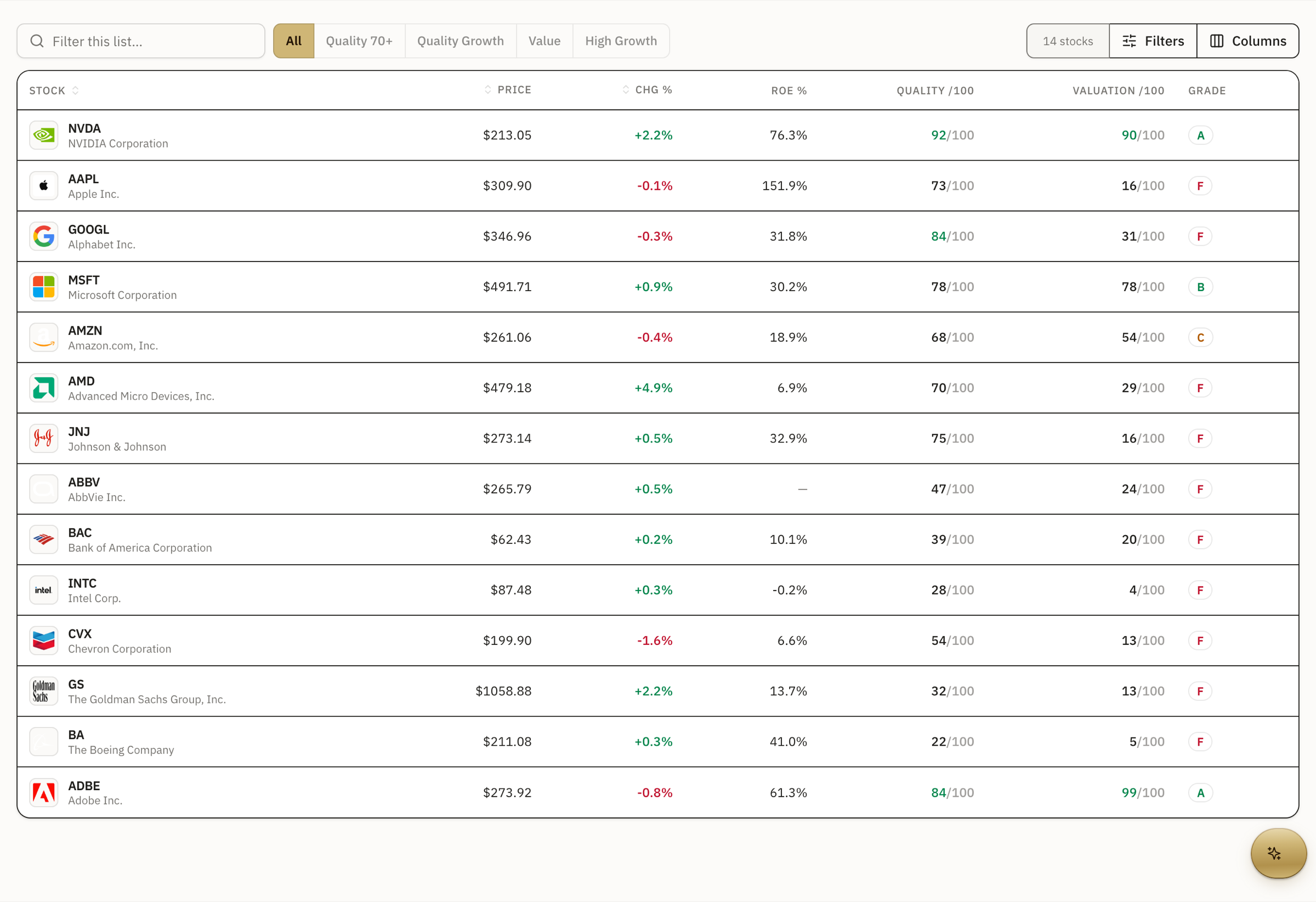1316x902 pixels.
Task: Select the Quality 70+ filter tab
Action: [359, 41]
